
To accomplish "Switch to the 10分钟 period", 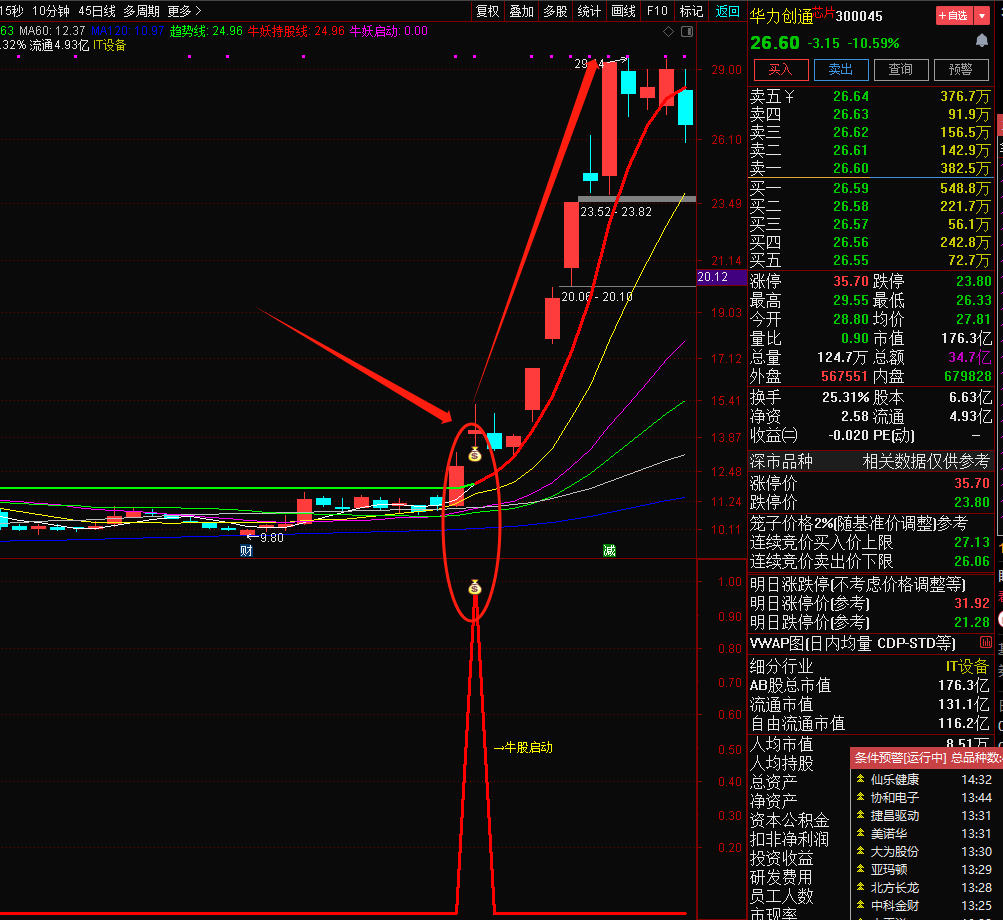I will [x=51, y=11].
